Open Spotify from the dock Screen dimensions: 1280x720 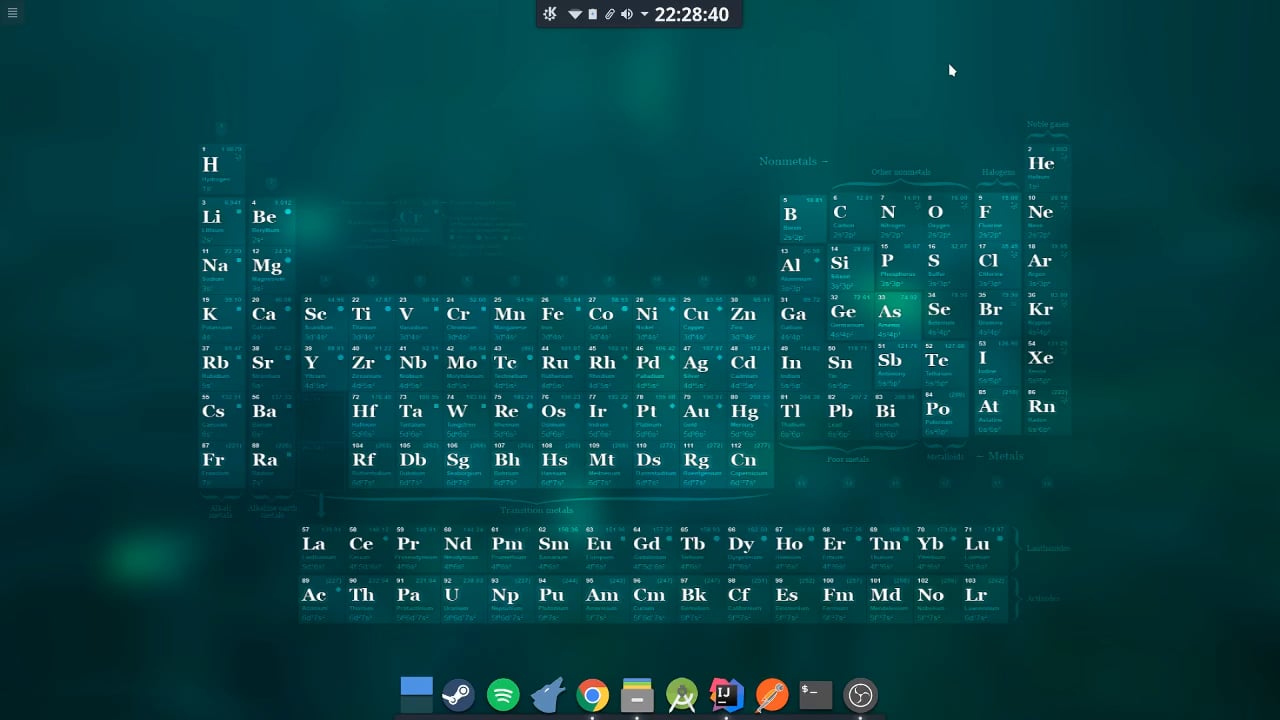(x=503, y=695)
